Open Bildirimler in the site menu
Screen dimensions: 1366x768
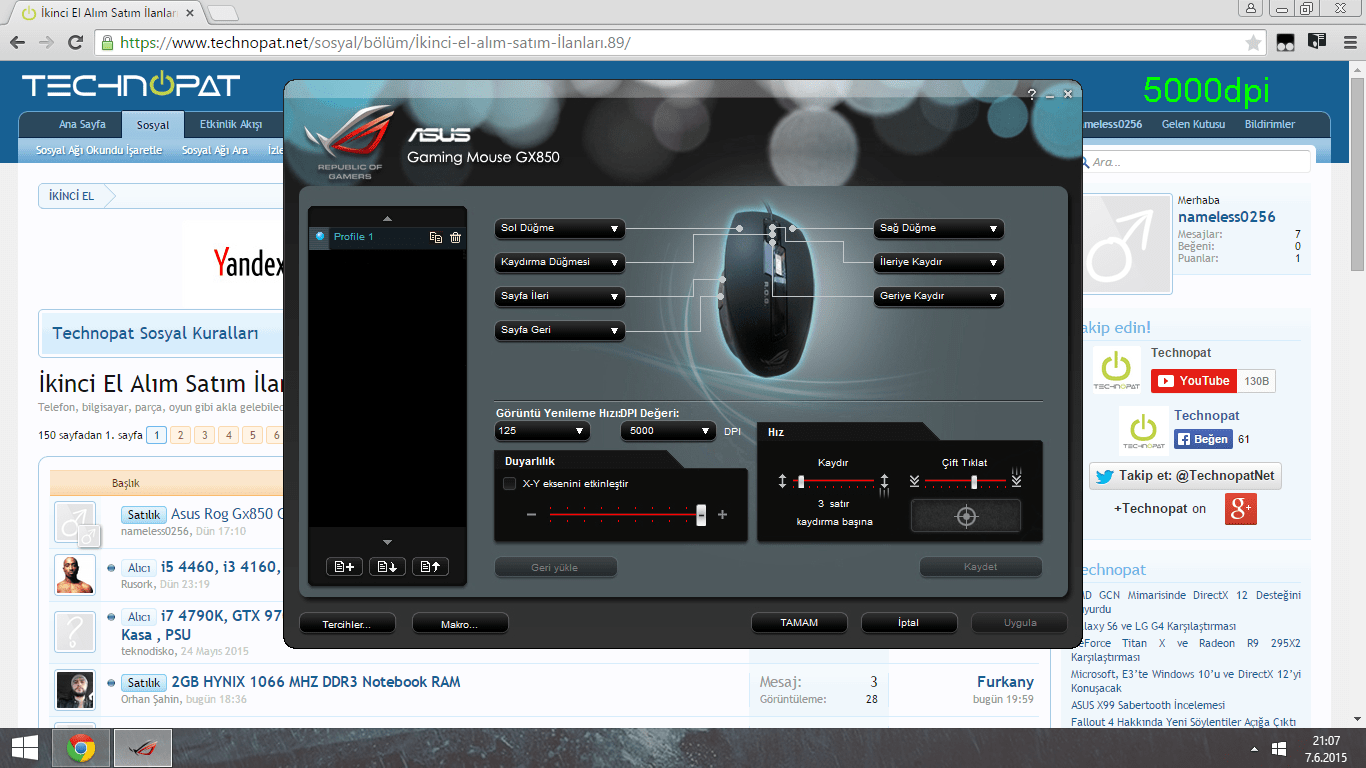(1270, 125)
